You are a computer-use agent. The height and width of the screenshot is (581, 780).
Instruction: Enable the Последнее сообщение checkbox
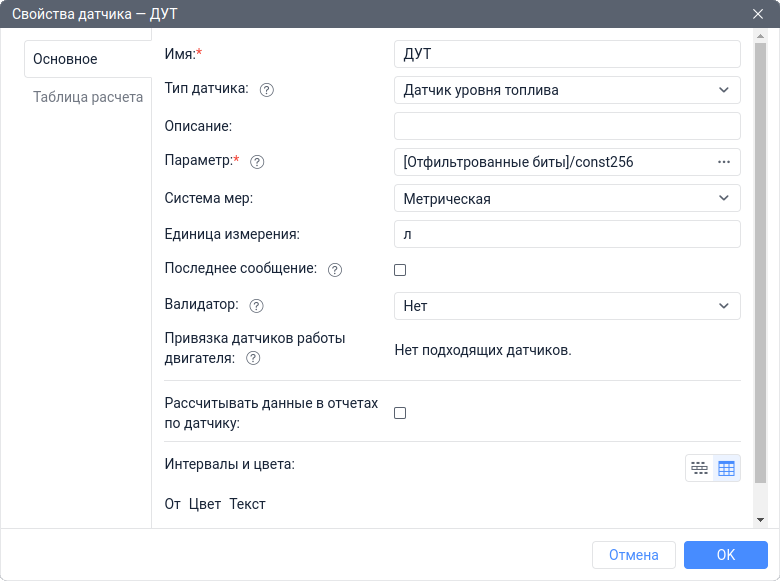400,270
